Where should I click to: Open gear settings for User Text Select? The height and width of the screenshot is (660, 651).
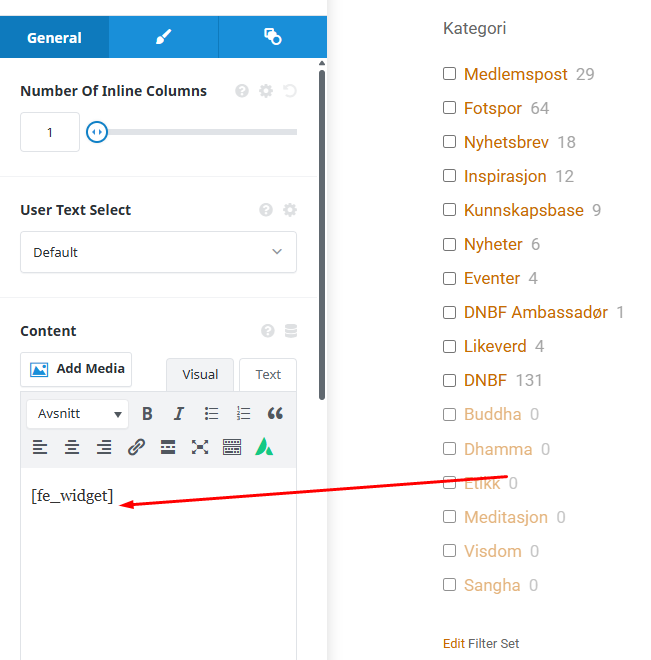click(290, 210)
